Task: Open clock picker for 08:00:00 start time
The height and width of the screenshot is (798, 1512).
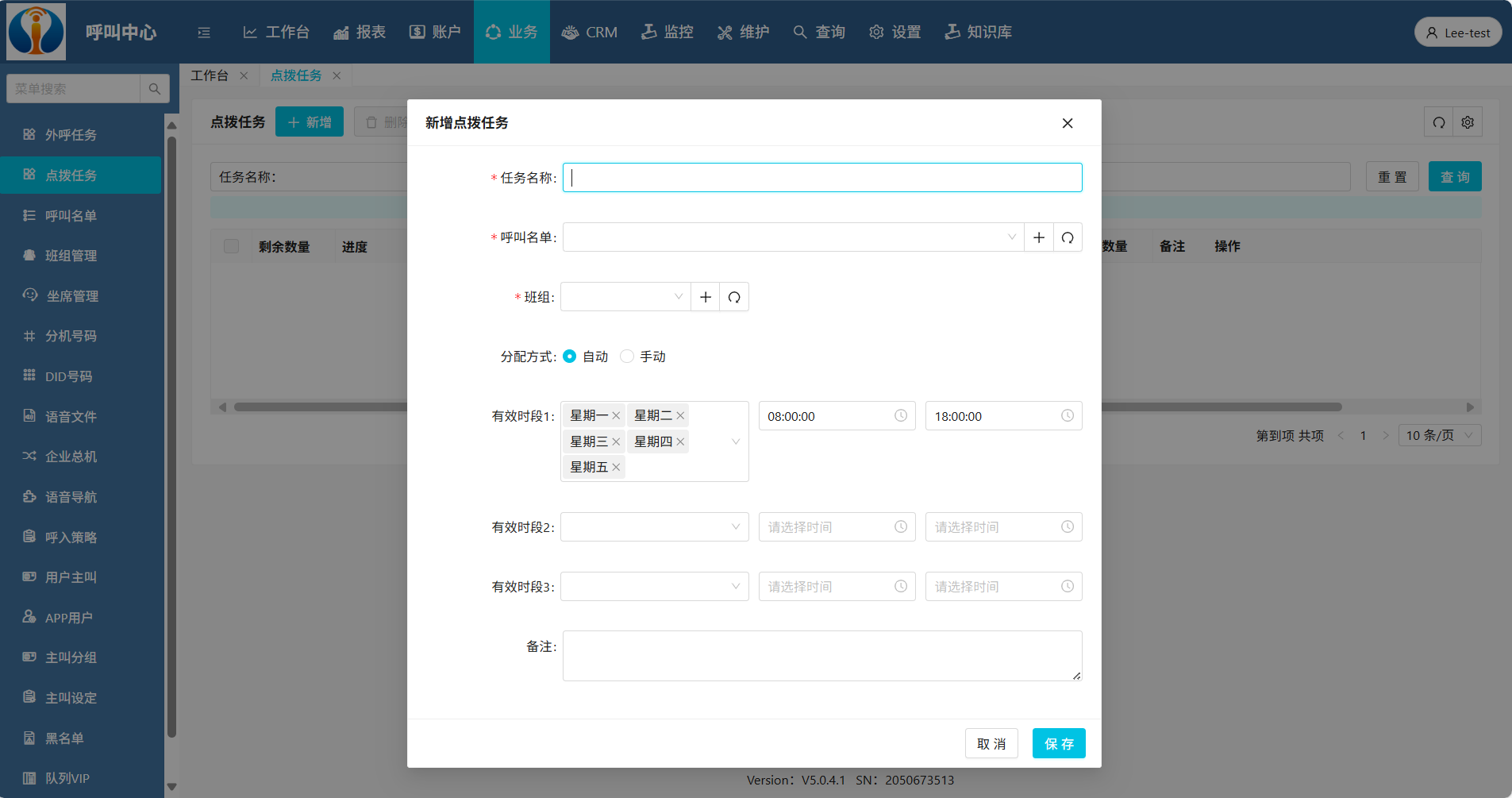Action: [901, 416]
